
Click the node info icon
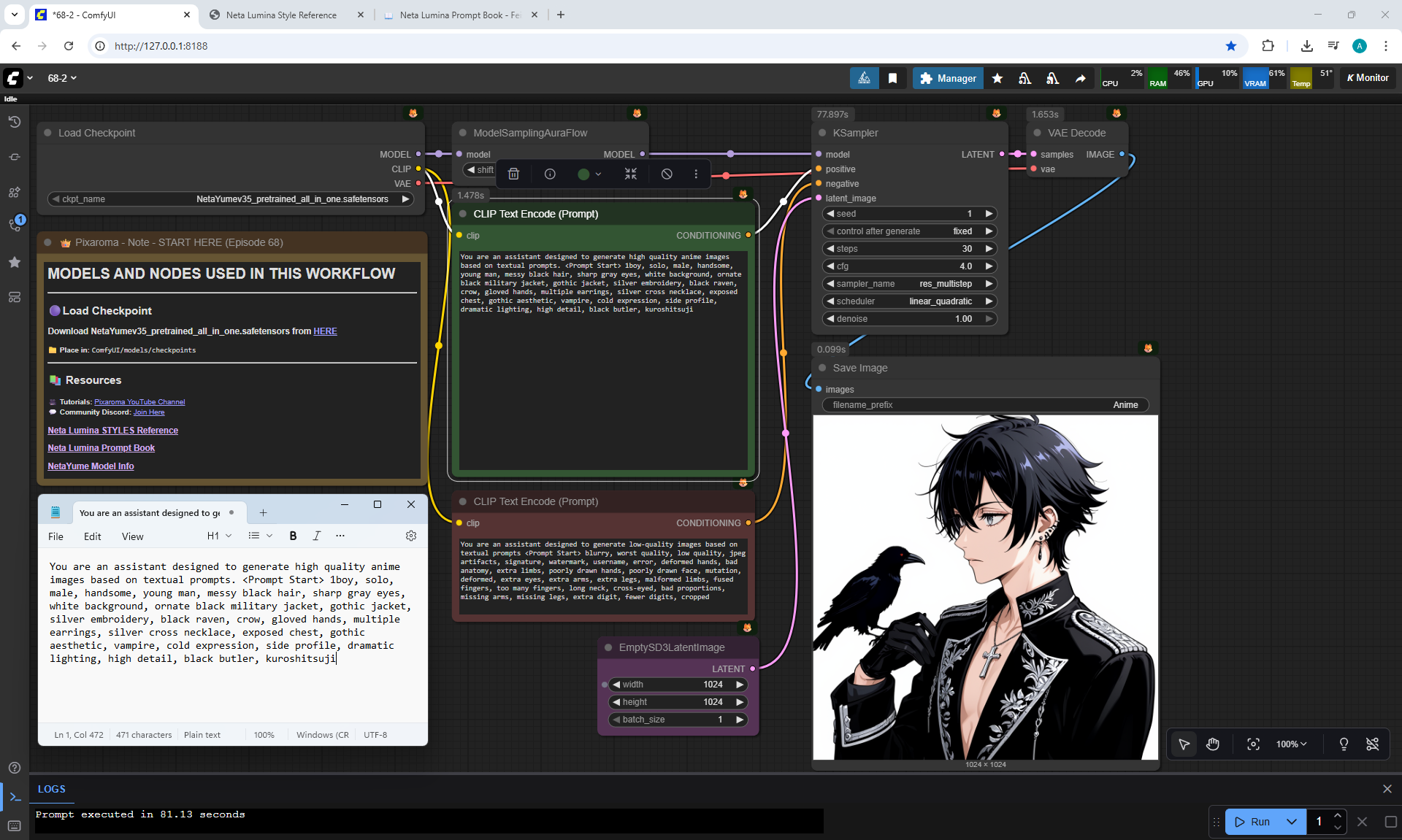point(550,174)
